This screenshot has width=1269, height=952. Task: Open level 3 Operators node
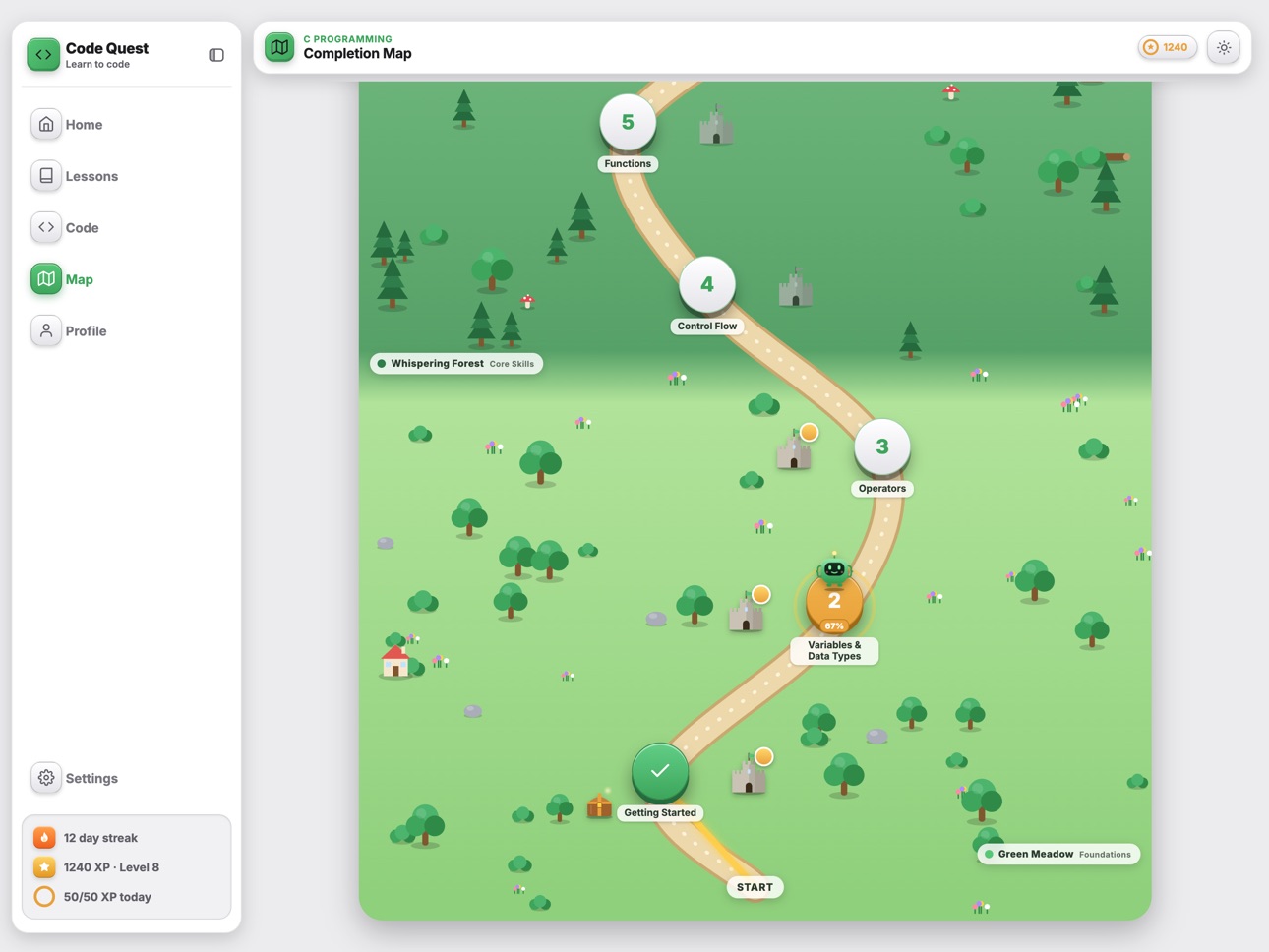point(882,447)
